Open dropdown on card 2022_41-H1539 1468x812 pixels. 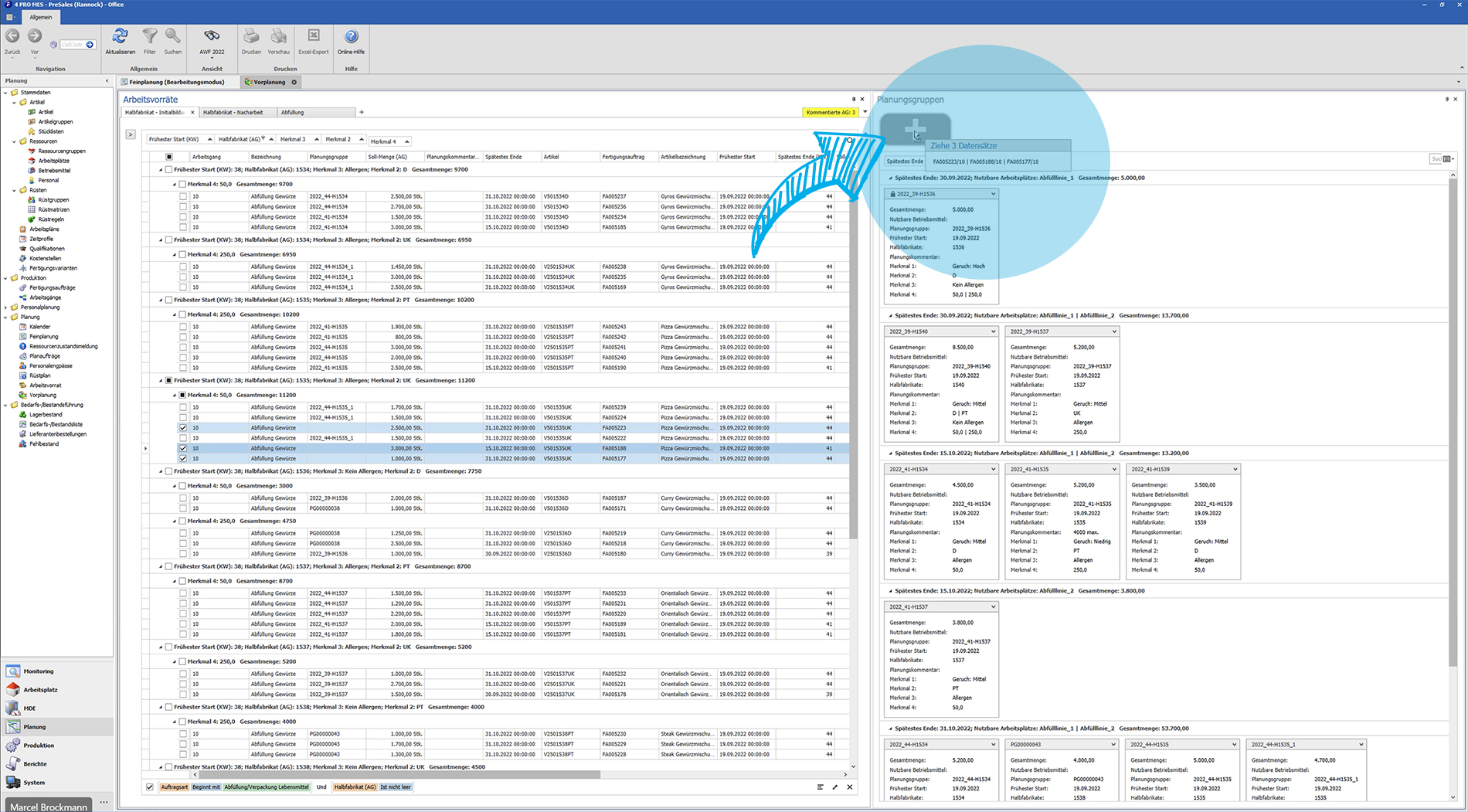(1235, 469)
